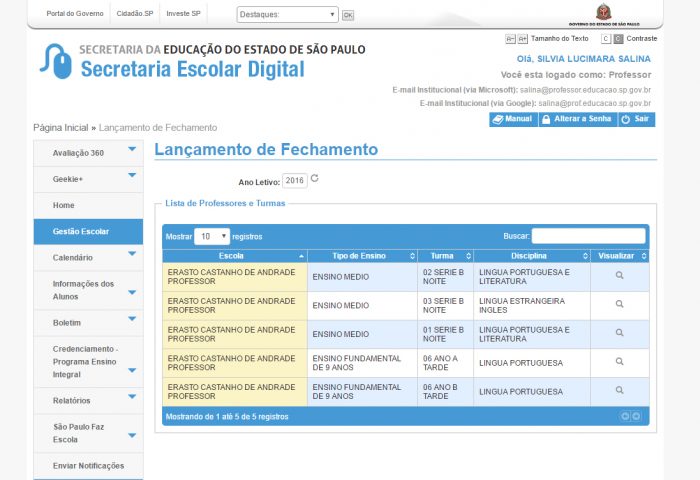
Task: Click the Buscar search field
Action: coord(588,236)
